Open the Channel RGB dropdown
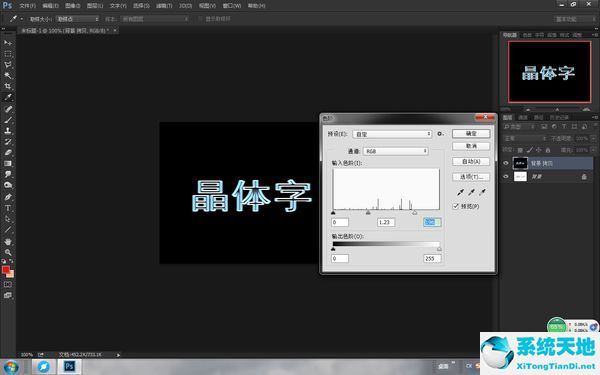 396,151
